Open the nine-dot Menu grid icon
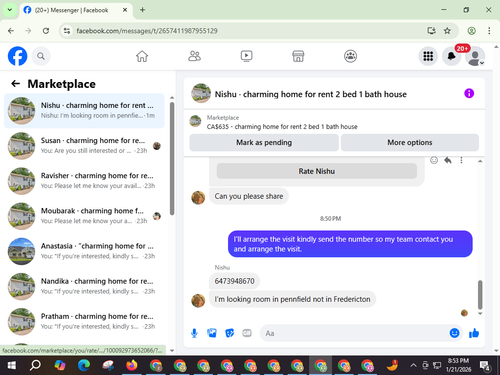The image size is (500, 375). tap(428, 56)
